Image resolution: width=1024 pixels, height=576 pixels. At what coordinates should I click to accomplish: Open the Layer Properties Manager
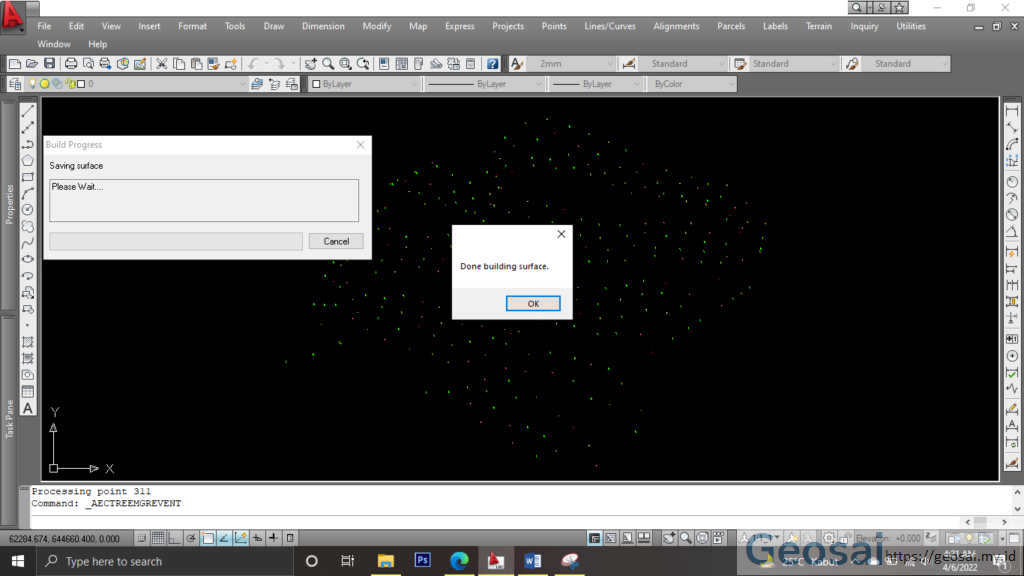click(15, 84)
